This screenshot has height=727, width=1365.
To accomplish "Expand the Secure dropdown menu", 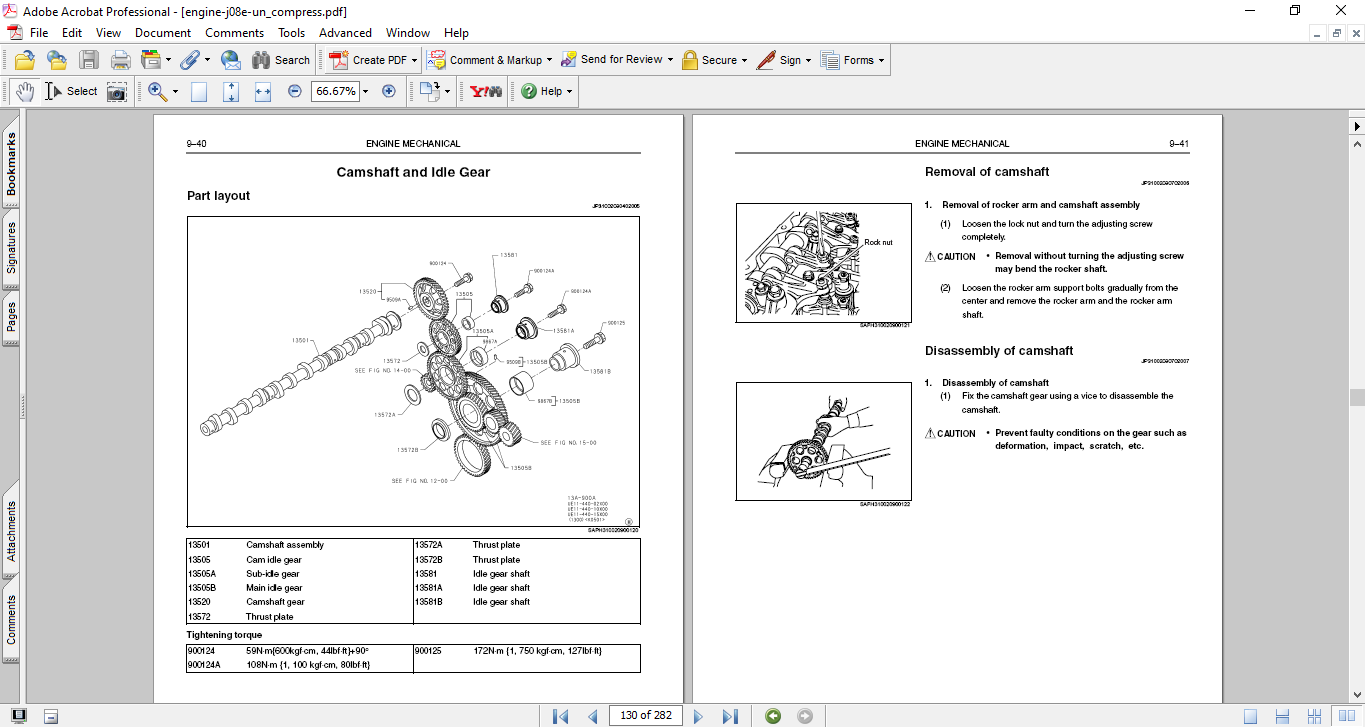I will [x=745, y=60].
